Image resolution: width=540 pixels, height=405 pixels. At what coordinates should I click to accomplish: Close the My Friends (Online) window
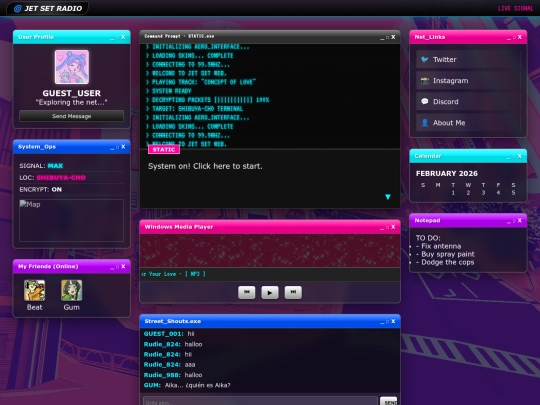coord(123,267)
